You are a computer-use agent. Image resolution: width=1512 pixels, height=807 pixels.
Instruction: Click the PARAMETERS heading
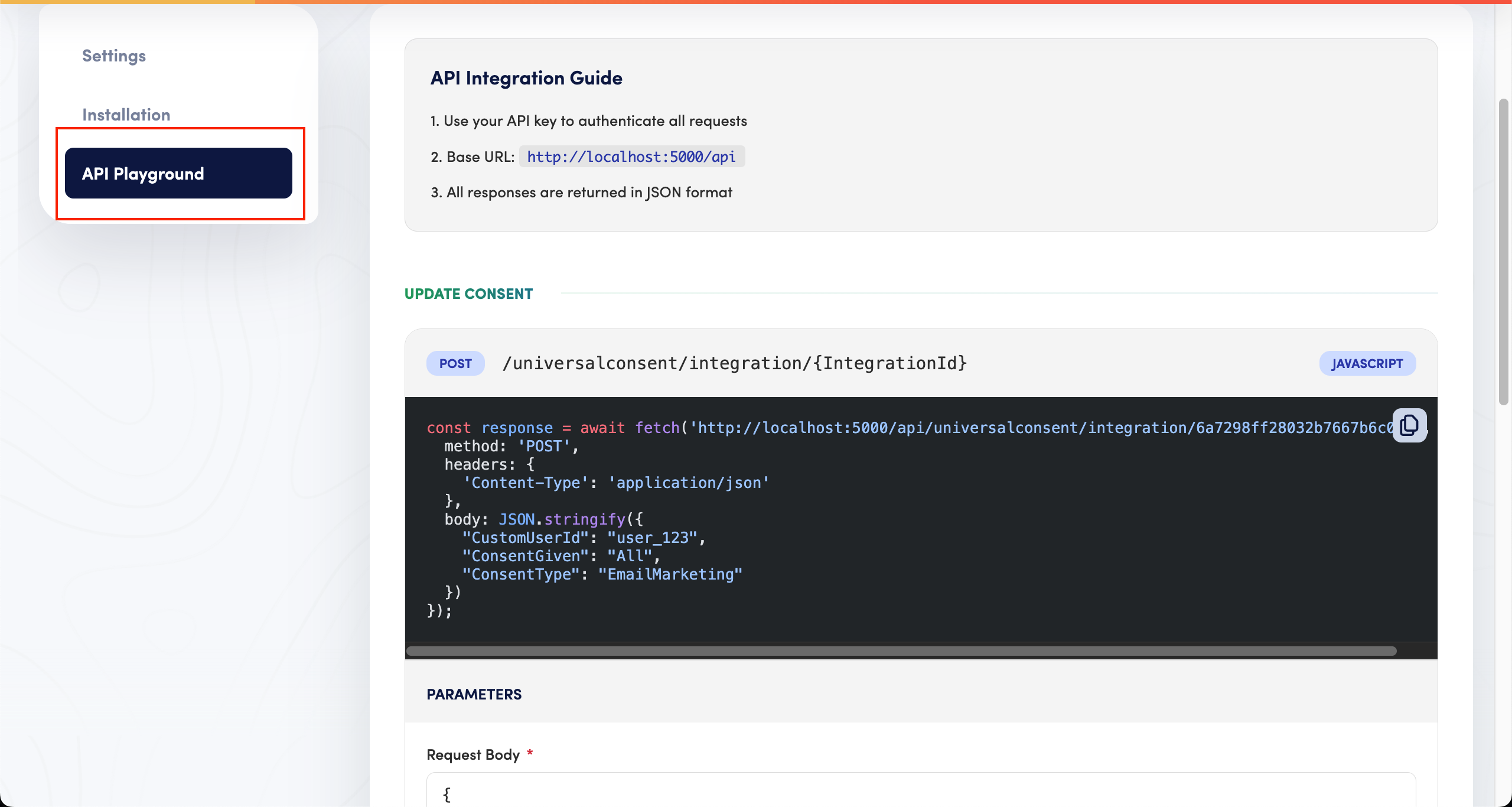pos(474,694)
